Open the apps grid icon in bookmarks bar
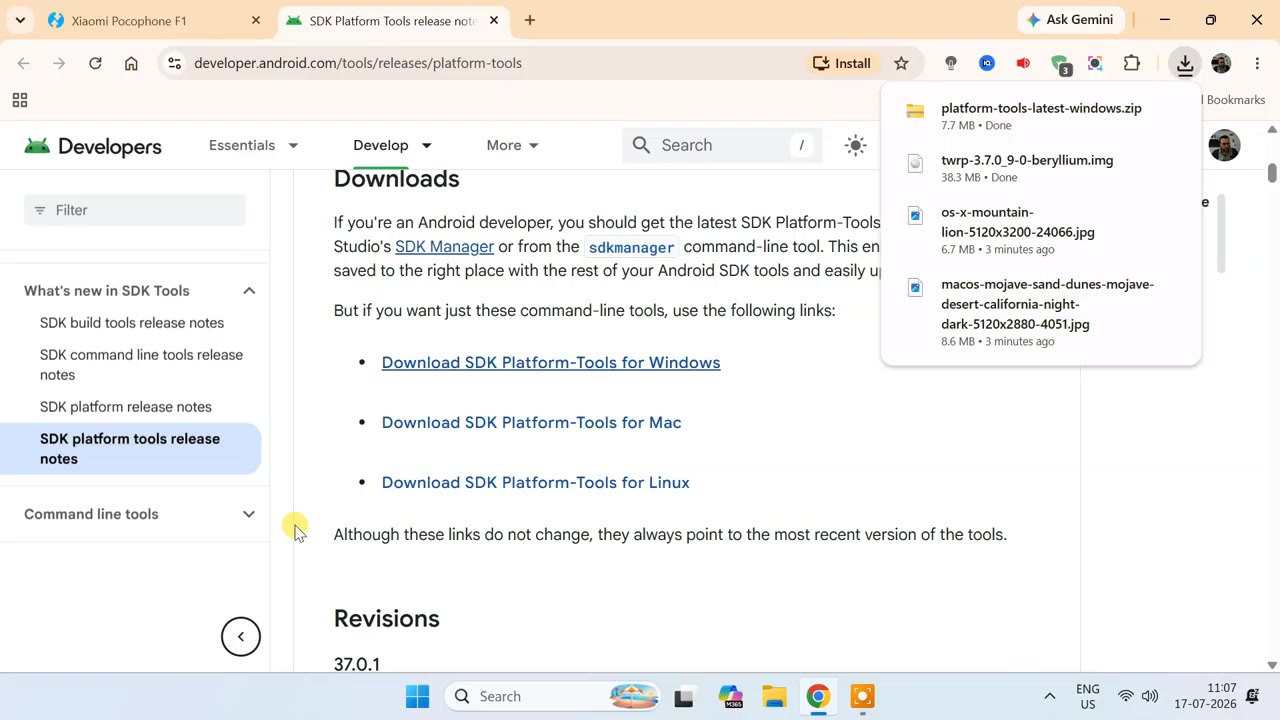This screenshot has width=1280, height=720. click(x=19, y=100)
